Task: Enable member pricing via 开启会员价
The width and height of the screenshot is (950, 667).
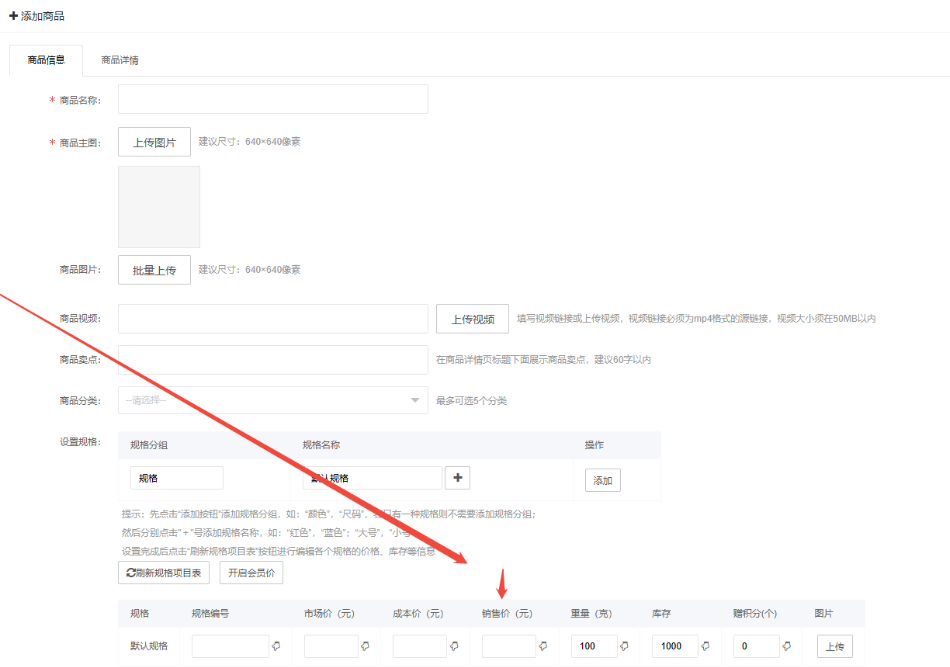Action: [250, 573]
